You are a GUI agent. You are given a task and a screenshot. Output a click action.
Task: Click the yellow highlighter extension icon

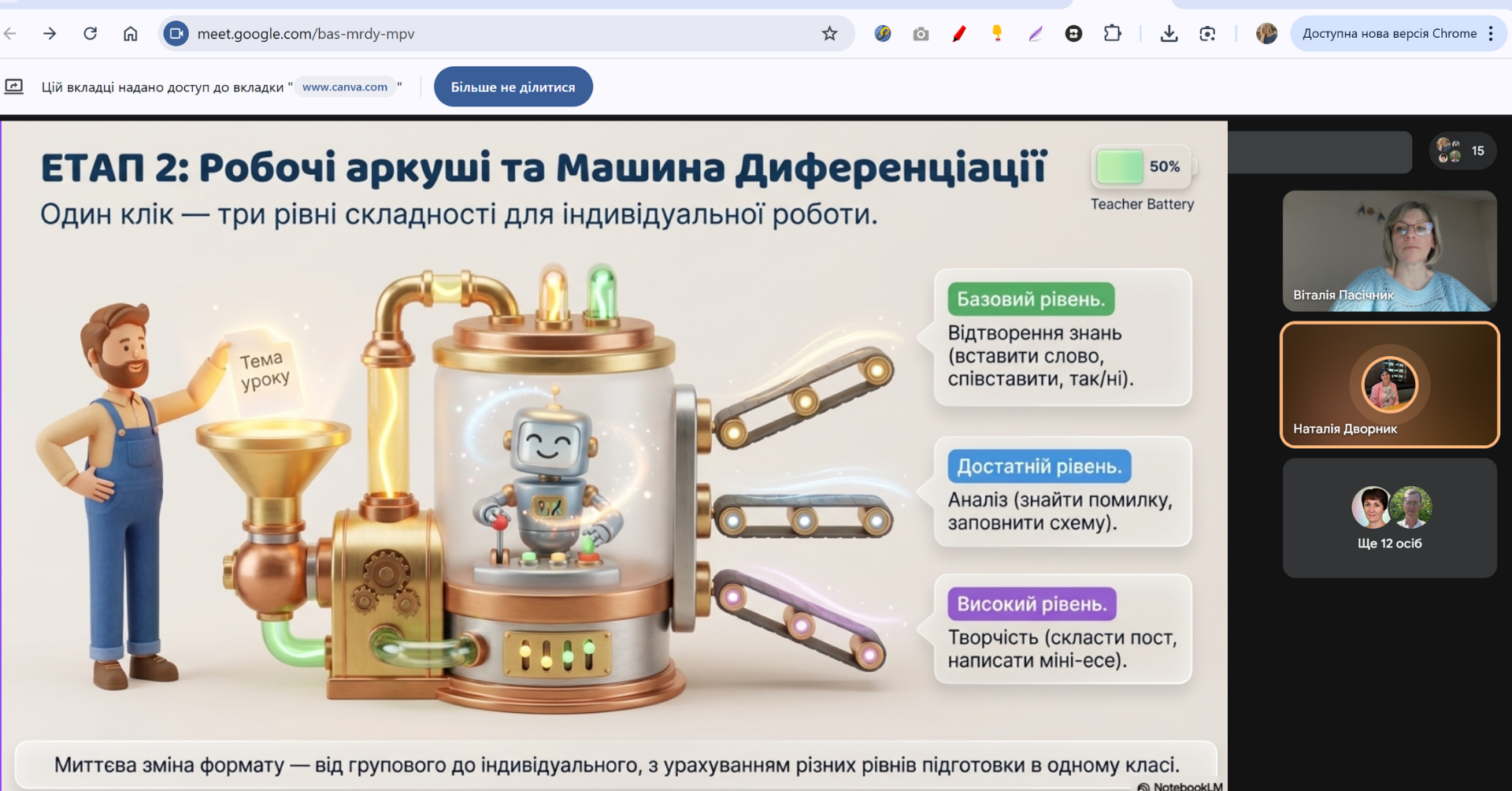[997, 33]
